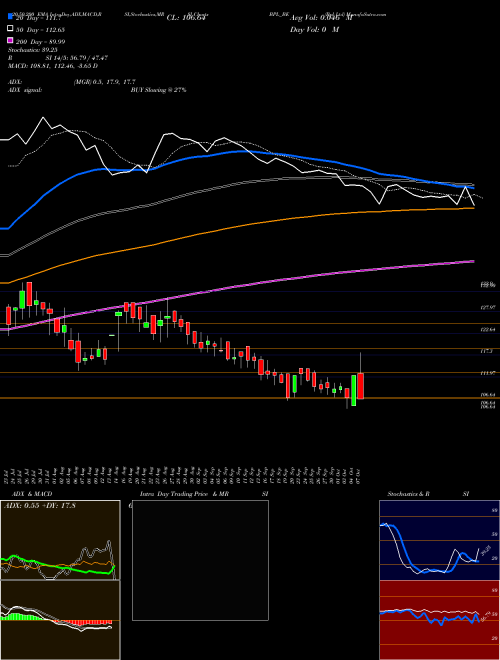Click the 127.97 price axis label
Screen dimensions: 500x660
click(x=488, y=308)
